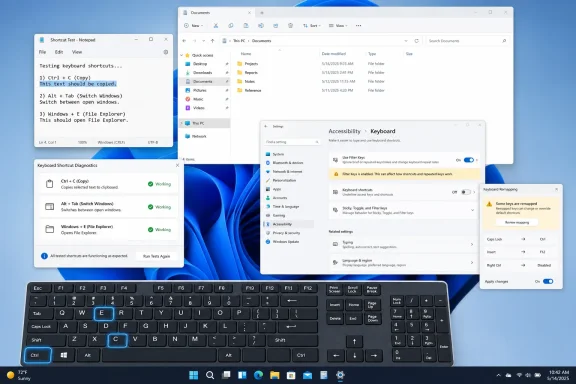Open File Explorer from the taskbar
This screenshot has height=384, width=576.
point(274,375)
